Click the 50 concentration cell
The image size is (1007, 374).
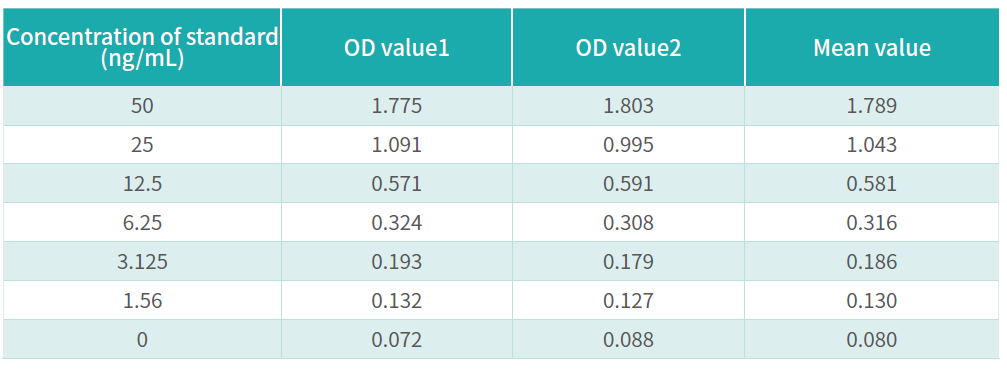click(x=142, y=106)
